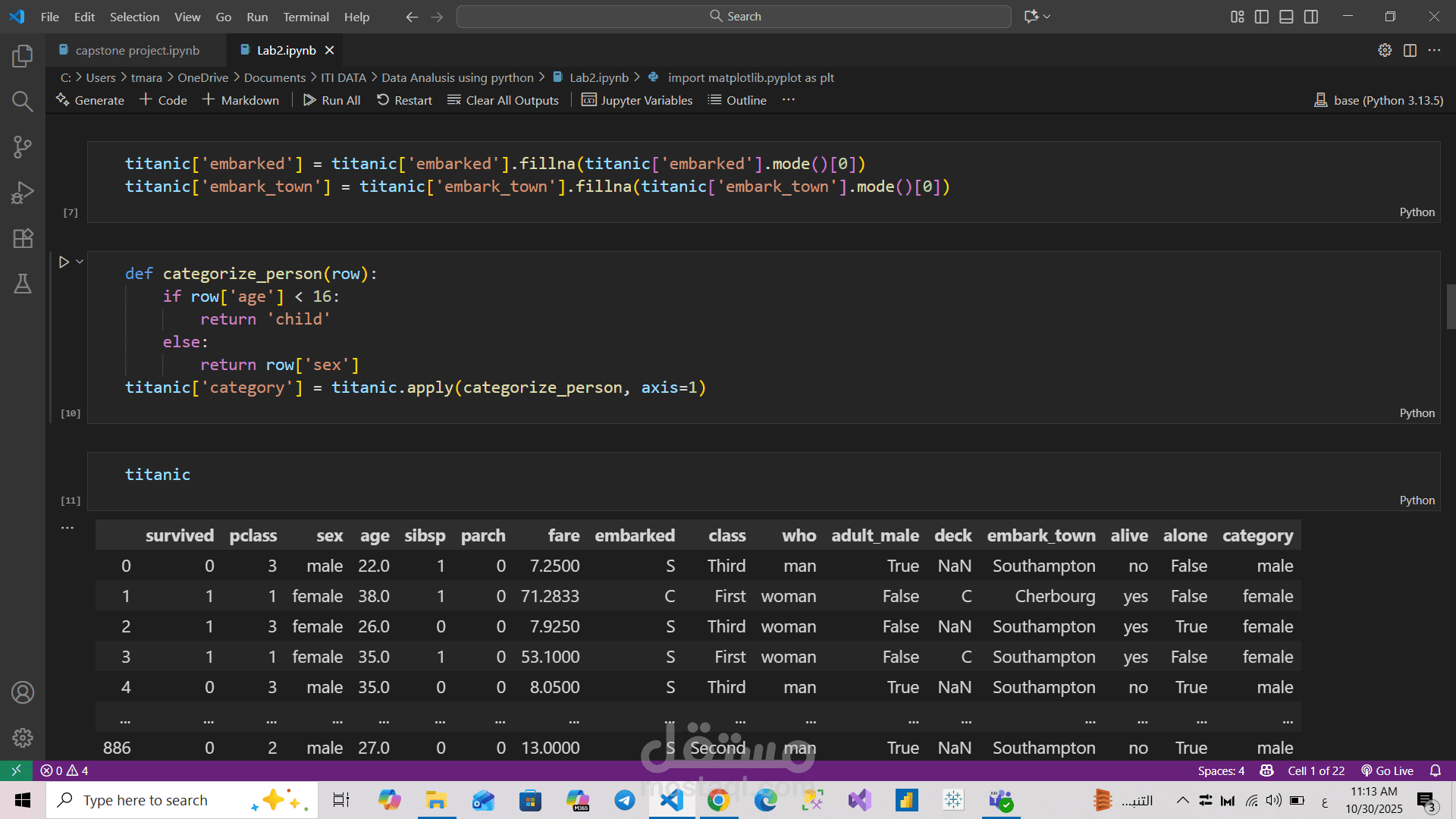Expand run options arrow next to the cell run button

click(80, 262)
